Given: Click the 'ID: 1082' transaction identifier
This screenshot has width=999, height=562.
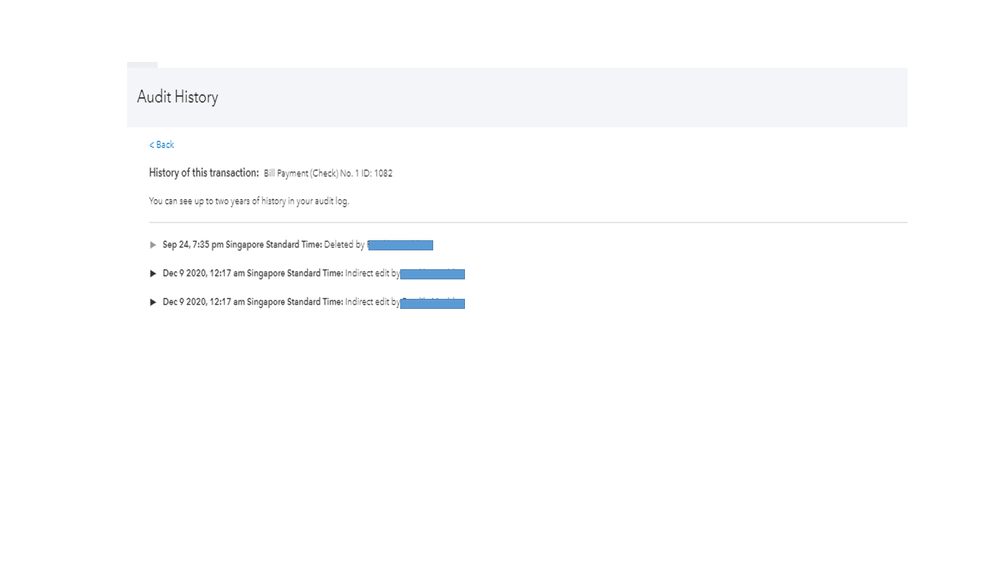Looking at the screenshot, I should click(376, 174).
